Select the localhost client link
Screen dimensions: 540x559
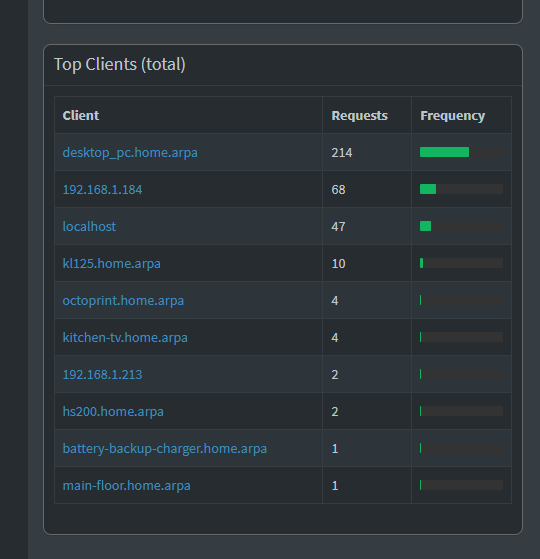[x=89, y=226]
